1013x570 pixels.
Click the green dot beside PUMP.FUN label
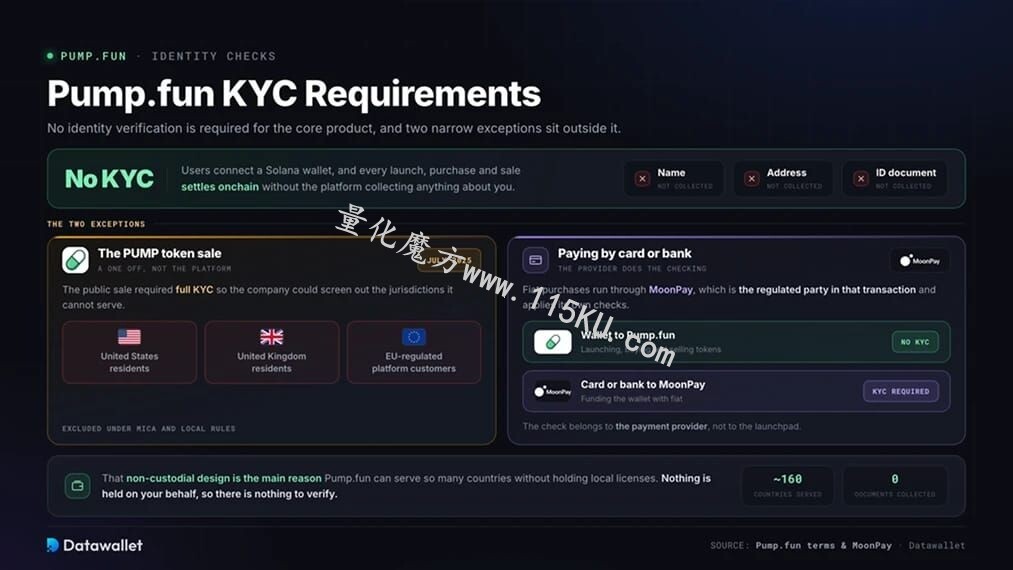pos(50,56)
